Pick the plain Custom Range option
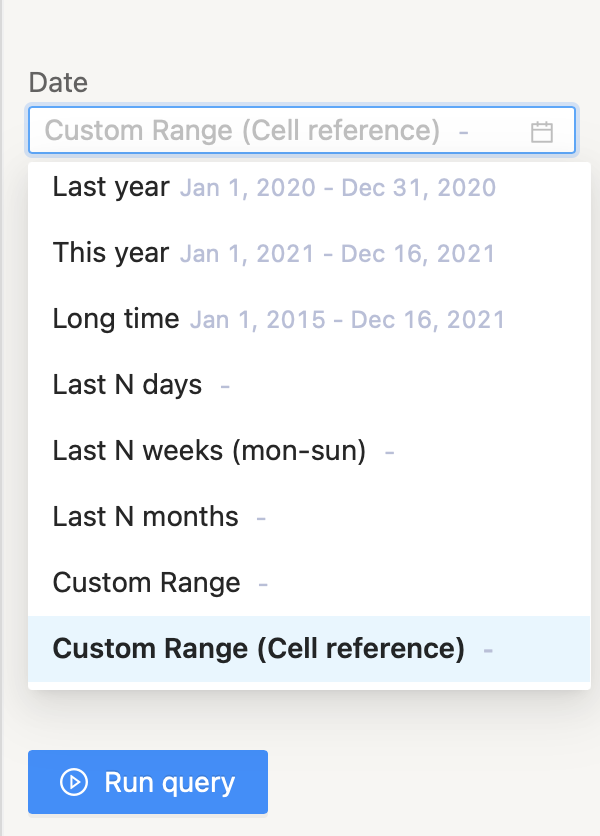 [309, 583]
